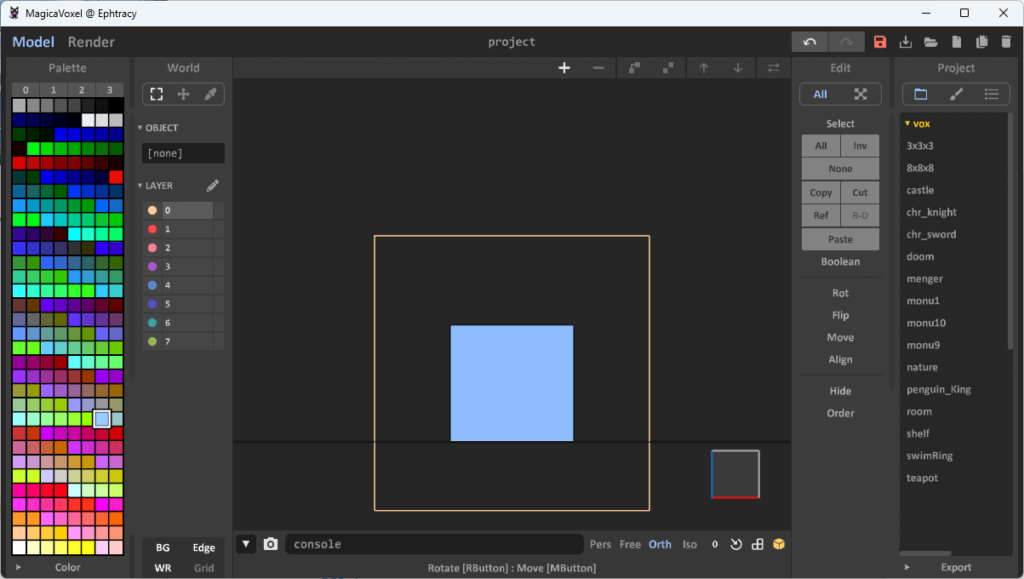Click the Cut button

click(x=860, y=193)
